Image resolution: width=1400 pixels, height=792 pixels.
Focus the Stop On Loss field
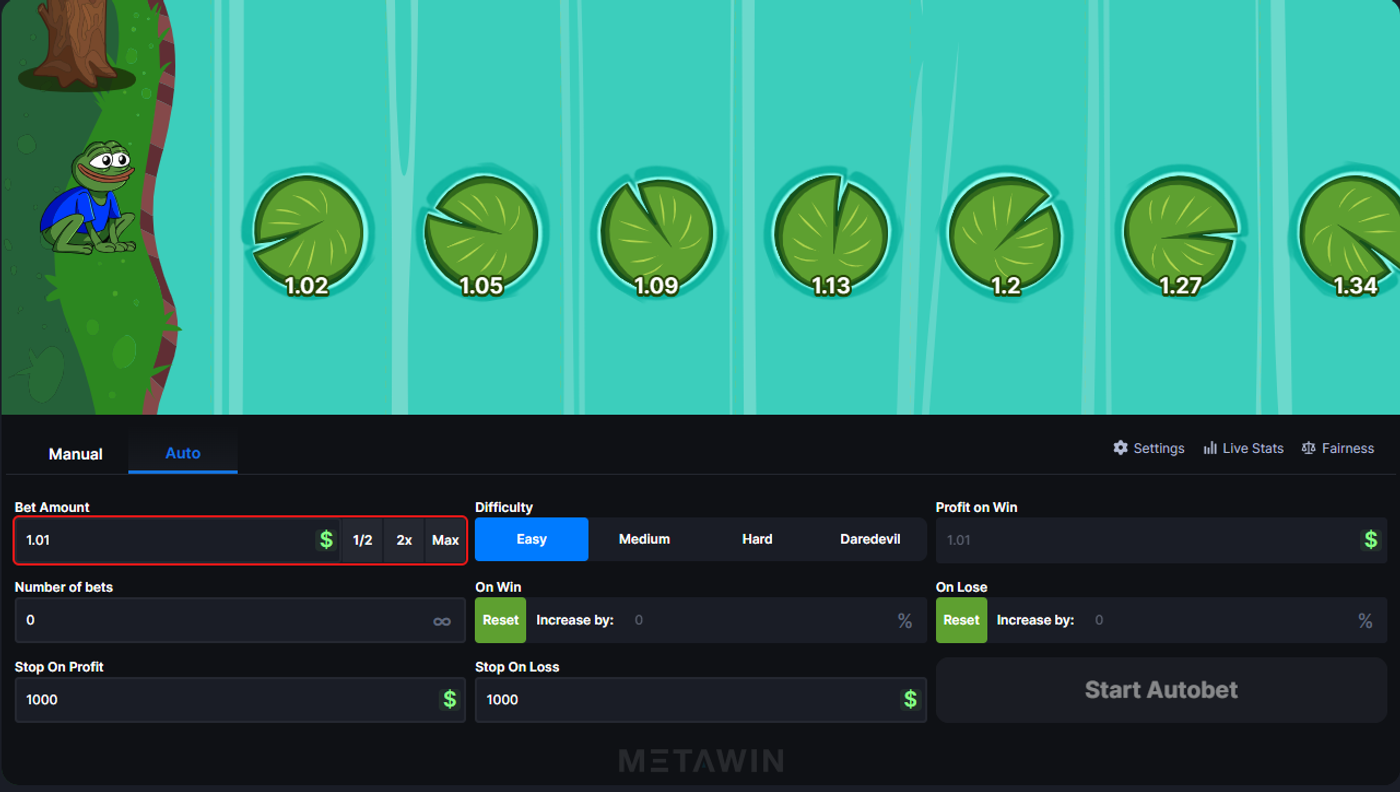(x=700, y=700)
